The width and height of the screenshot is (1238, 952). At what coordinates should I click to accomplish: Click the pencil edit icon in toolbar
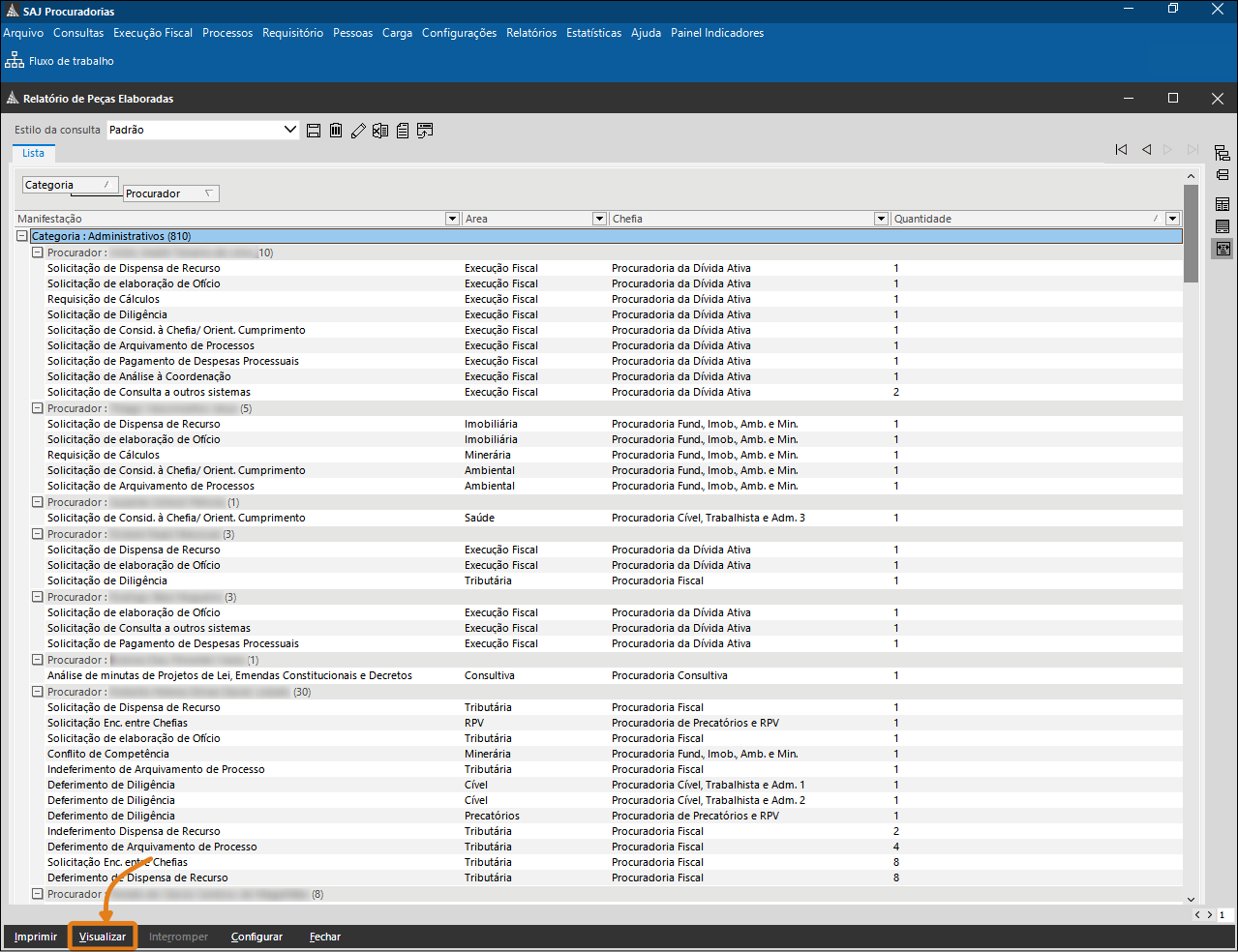coord(358,131)
